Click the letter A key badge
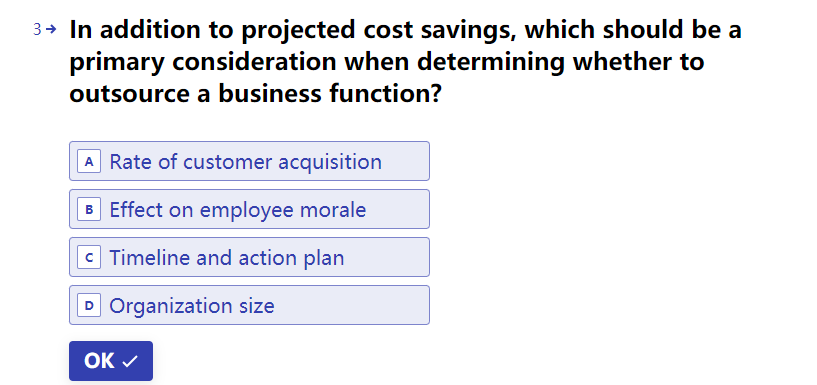This screenshot has width=817, height=385. (x=89, y=162)
